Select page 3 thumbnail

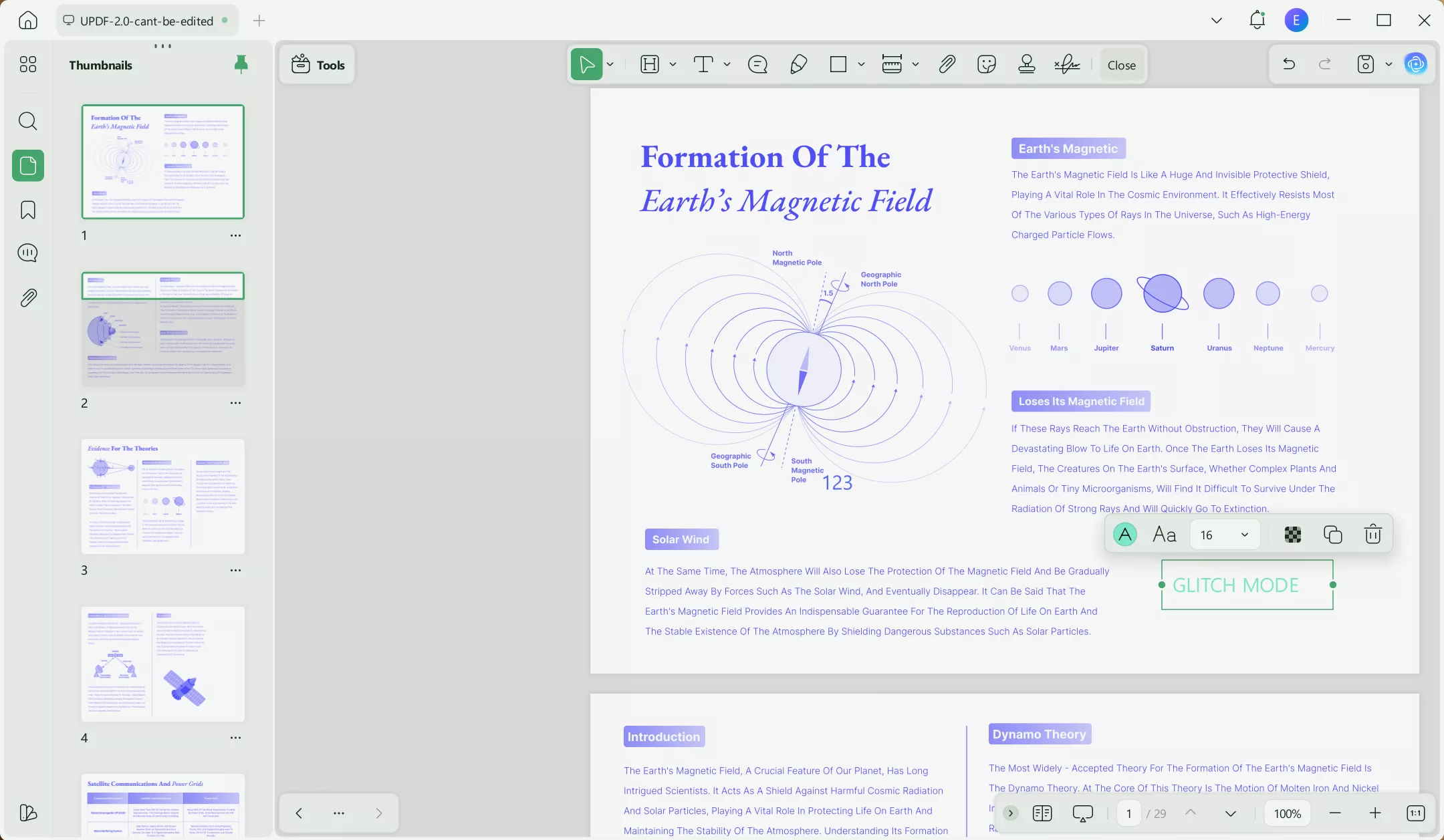[162, 497]
